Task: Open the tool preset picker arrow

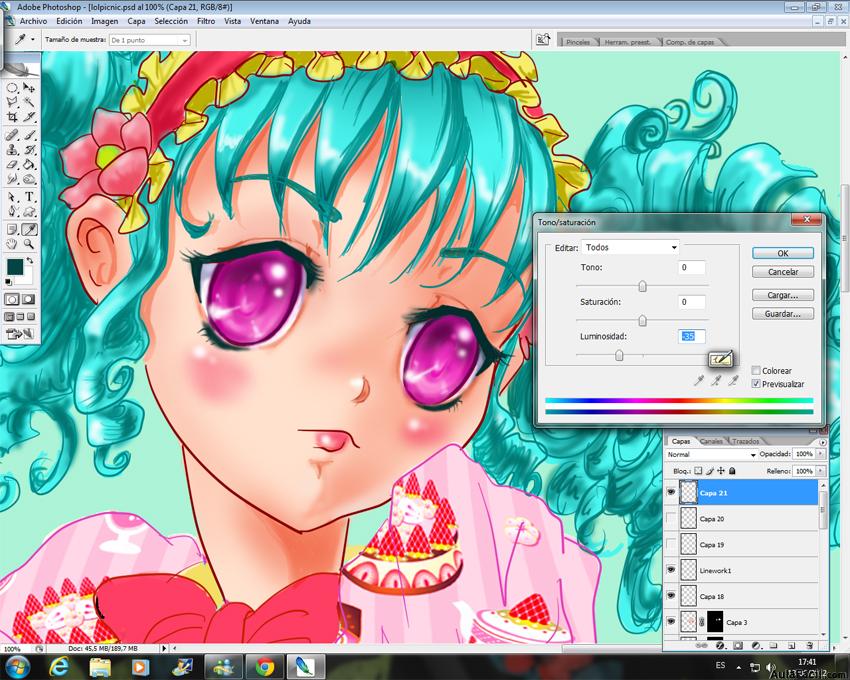Action: pos(33,40)
